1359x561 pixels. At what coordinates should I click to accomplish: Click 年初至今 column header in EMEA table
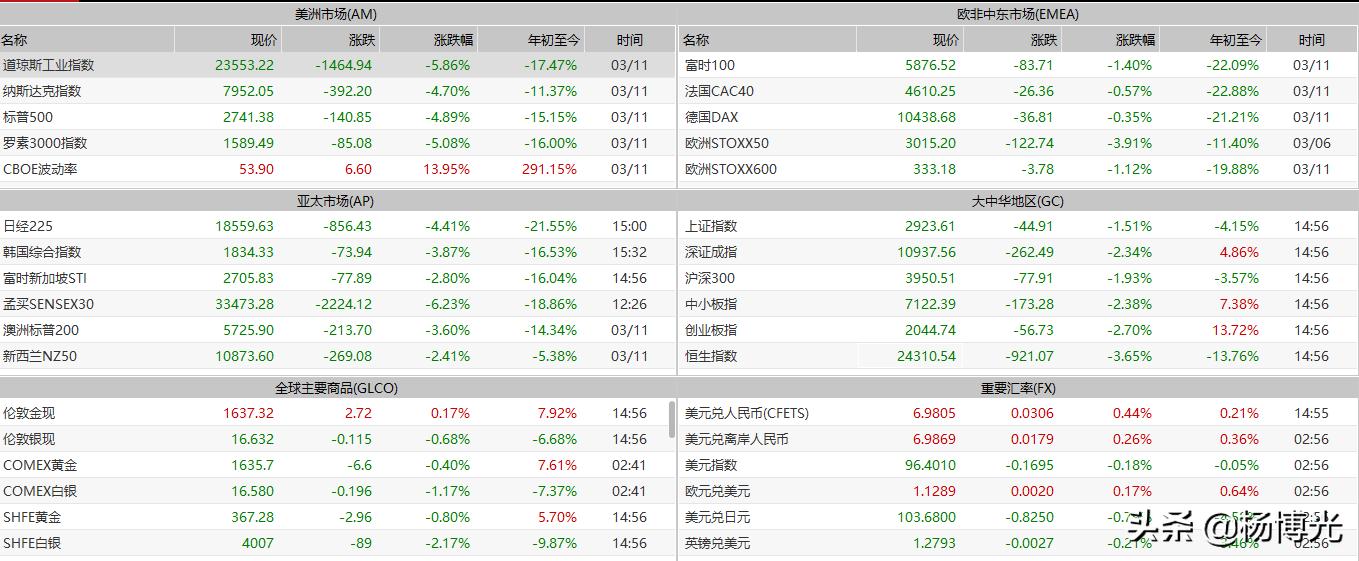tap(1236, 40)
